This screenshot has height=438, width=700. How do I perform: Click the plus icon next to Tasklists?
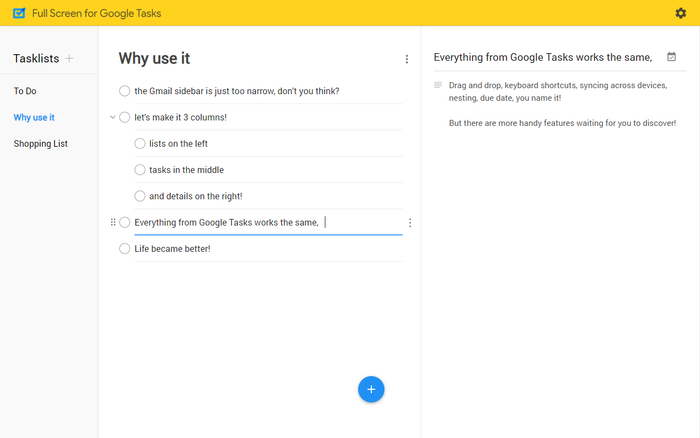pos(69,58)
